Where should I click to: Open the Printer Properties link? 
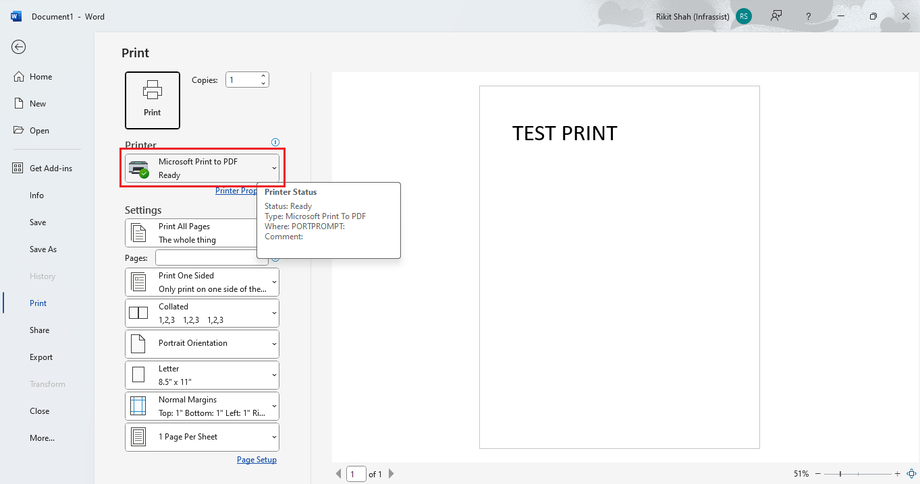click(236, 191)
